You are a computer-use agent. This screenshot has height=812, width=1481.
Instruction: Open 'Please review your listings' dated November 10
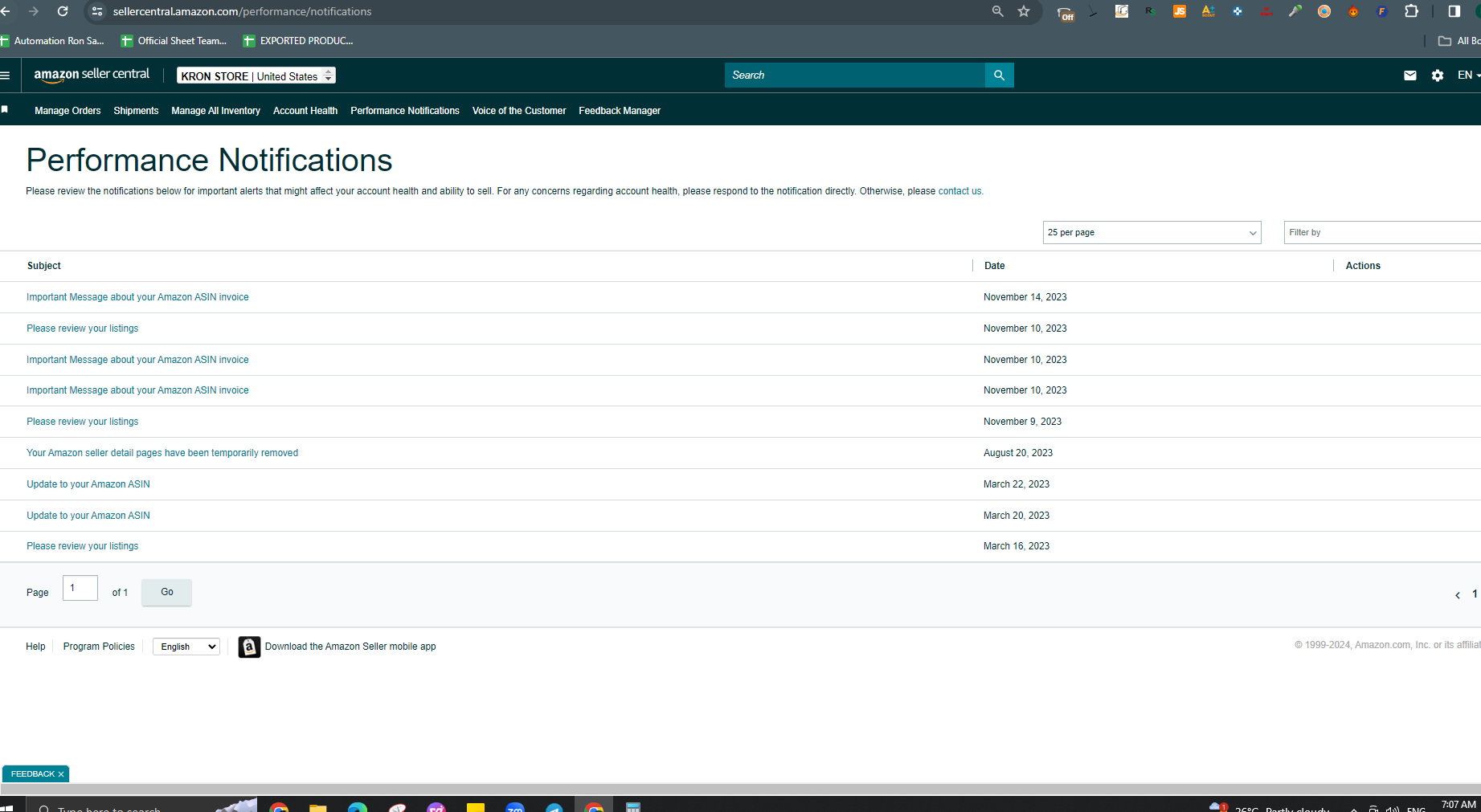pos(82,328)
